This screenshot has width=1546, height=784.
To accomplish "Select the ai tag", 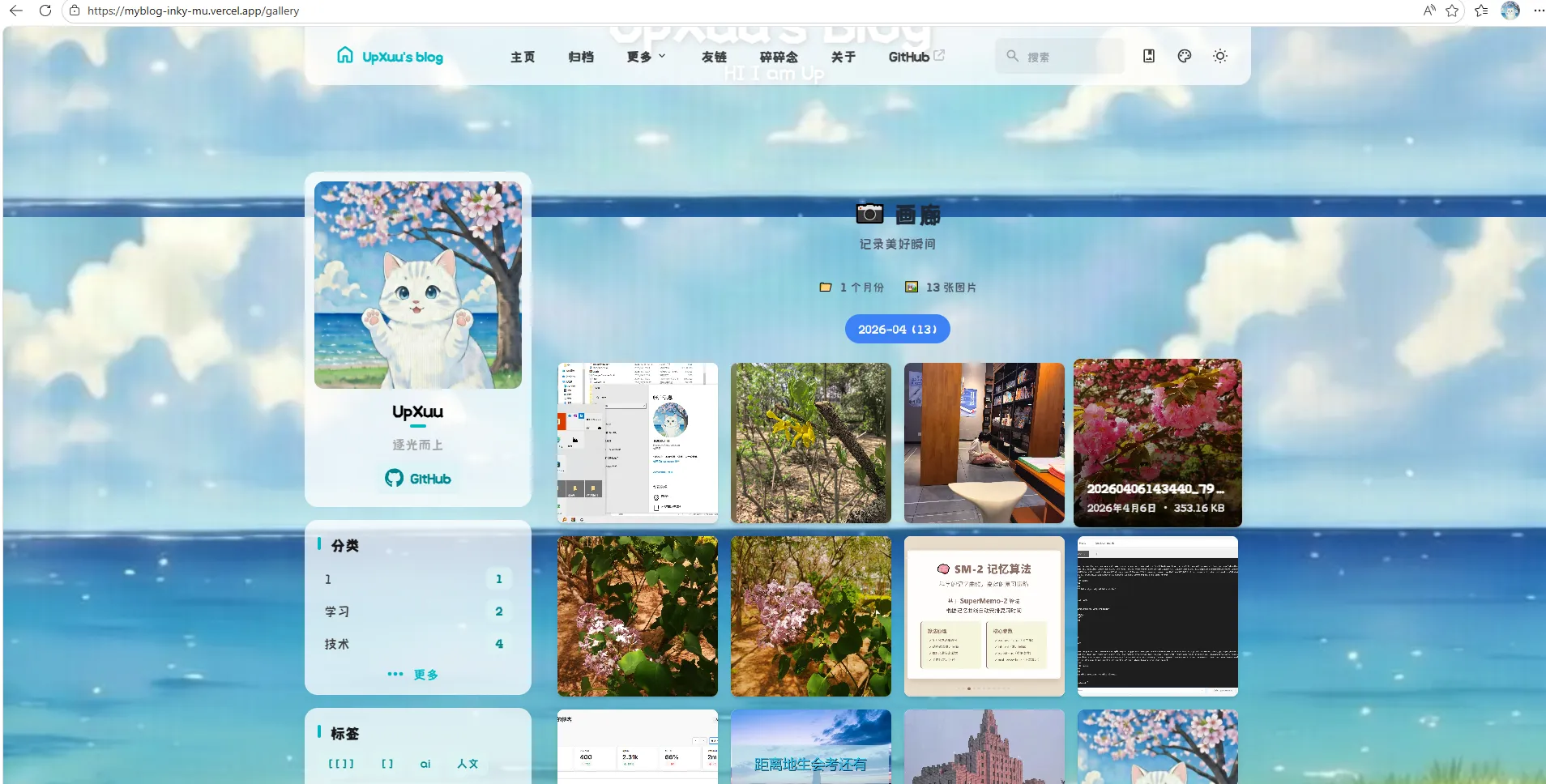I will pos(425,764).
